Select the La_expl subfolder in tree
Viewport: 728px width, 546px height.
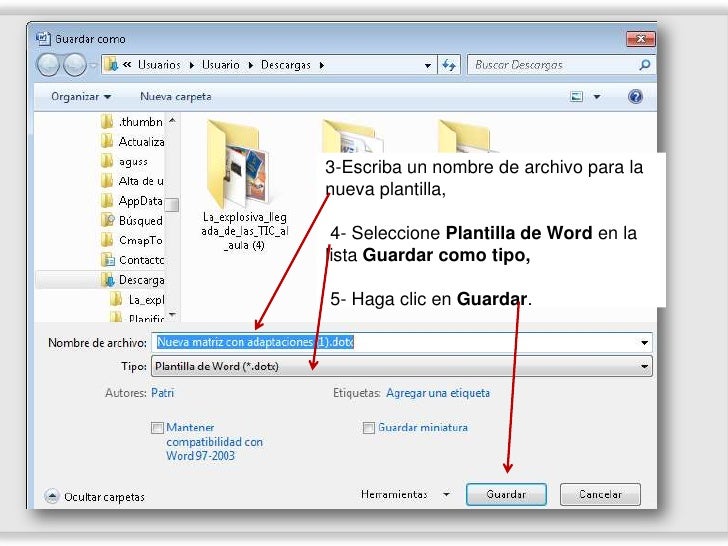[137, 300]
